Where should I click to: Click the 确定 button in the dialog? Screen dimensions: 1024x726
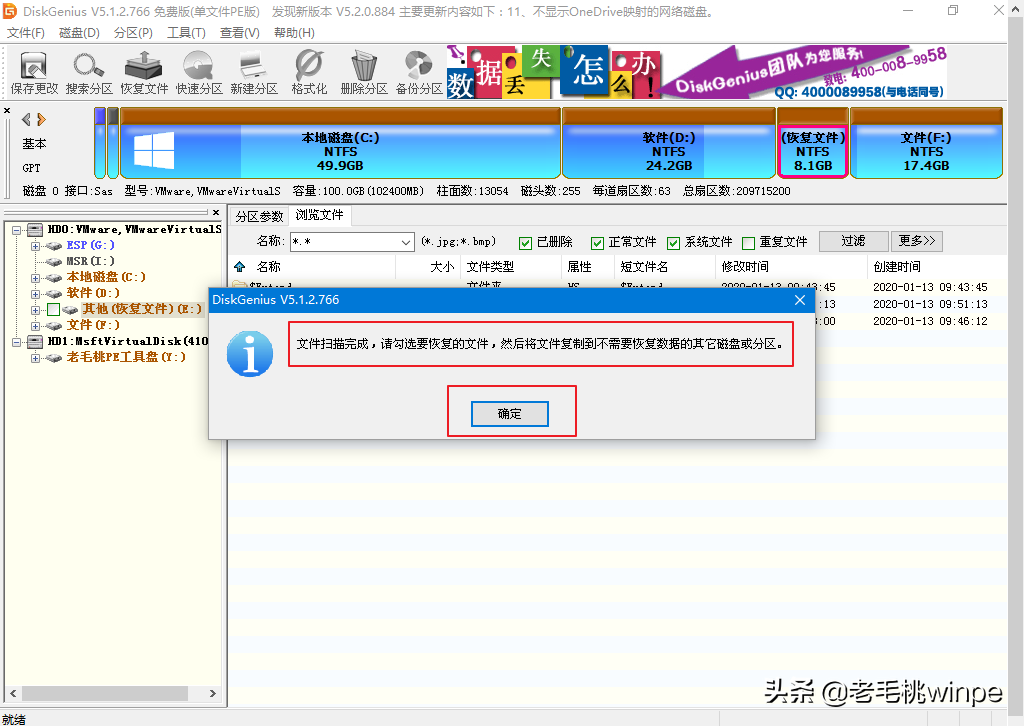click(x=510, y=413)
